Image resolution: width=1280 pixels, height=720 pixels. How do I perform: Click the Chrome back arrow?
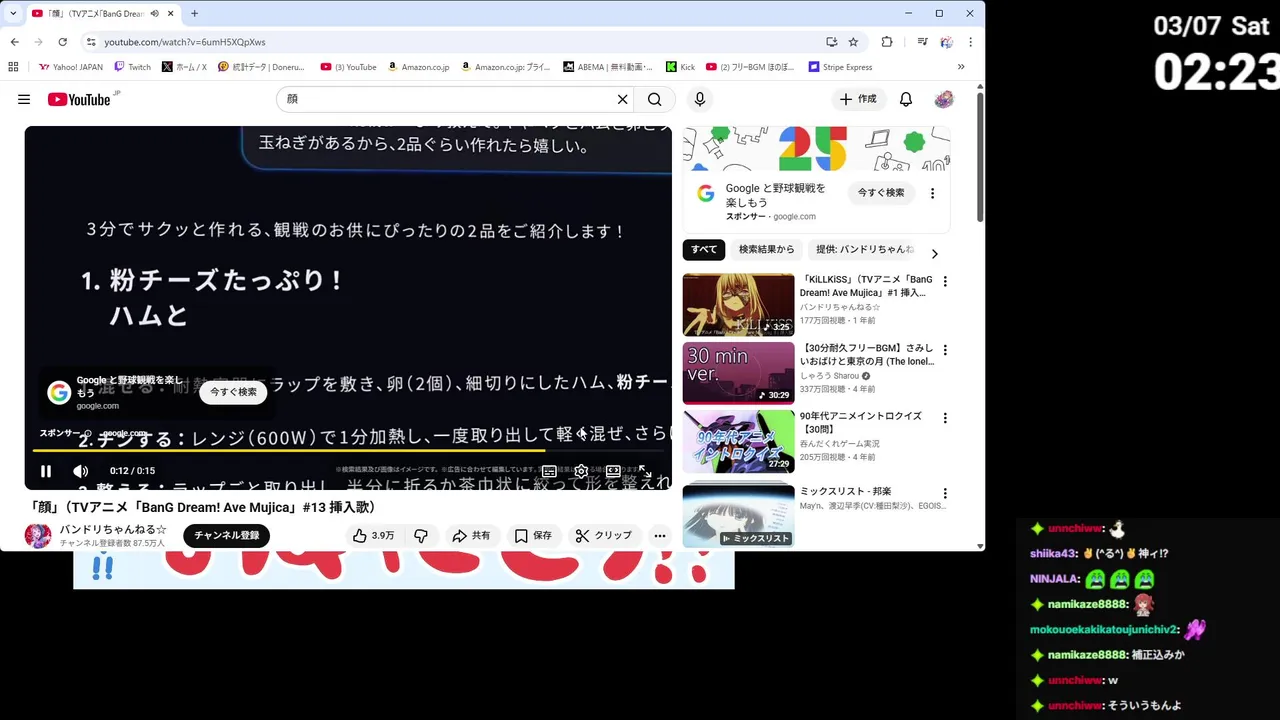point(15,42)
